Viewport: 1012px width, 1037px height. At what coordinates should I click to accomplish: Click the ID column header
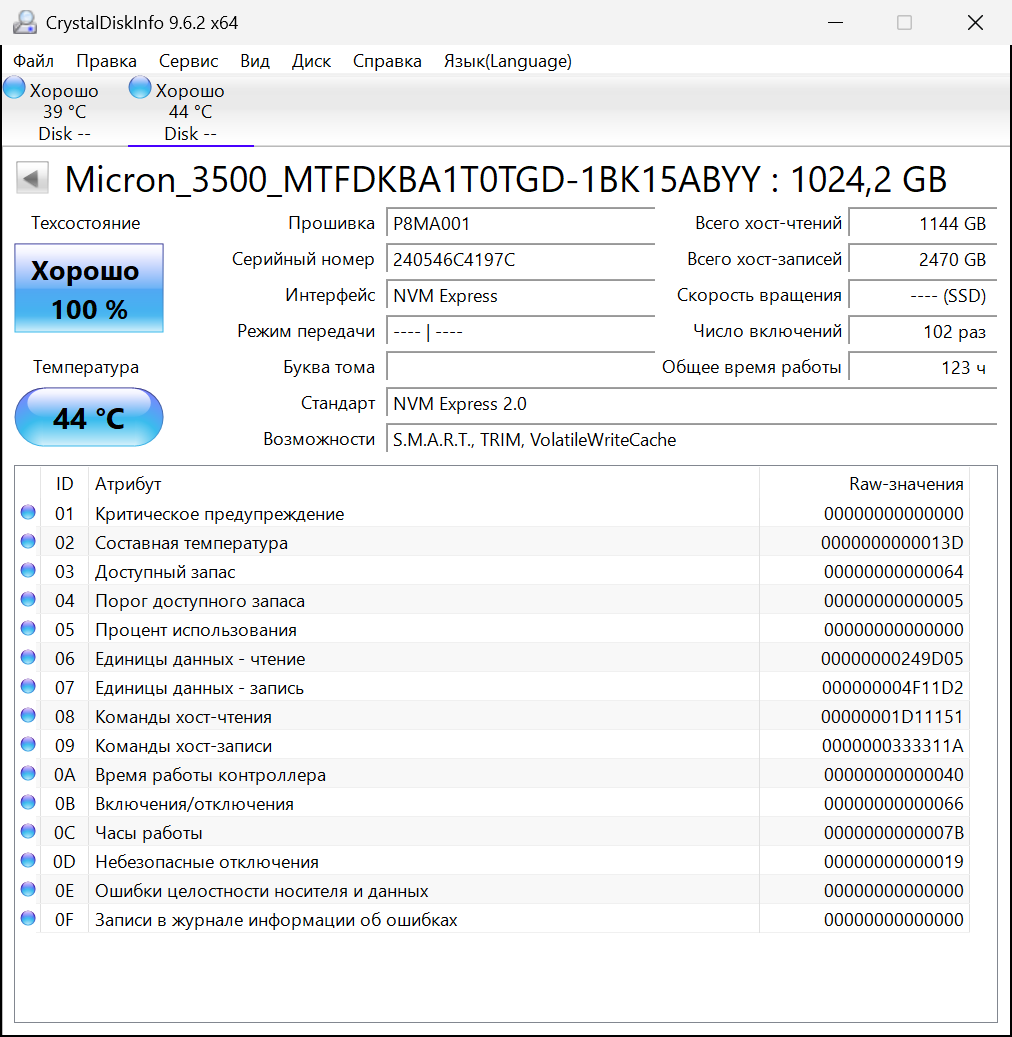pos(64,484)
